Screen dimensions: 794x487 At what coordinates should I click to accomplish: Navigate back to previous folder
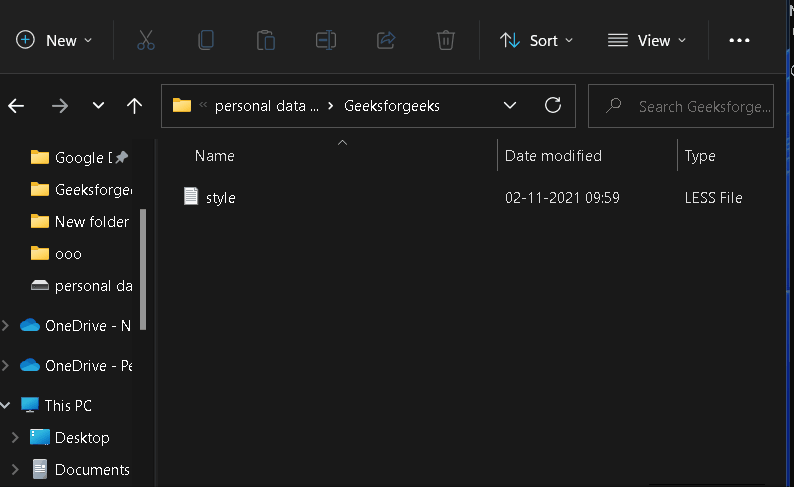click(16, 105)
